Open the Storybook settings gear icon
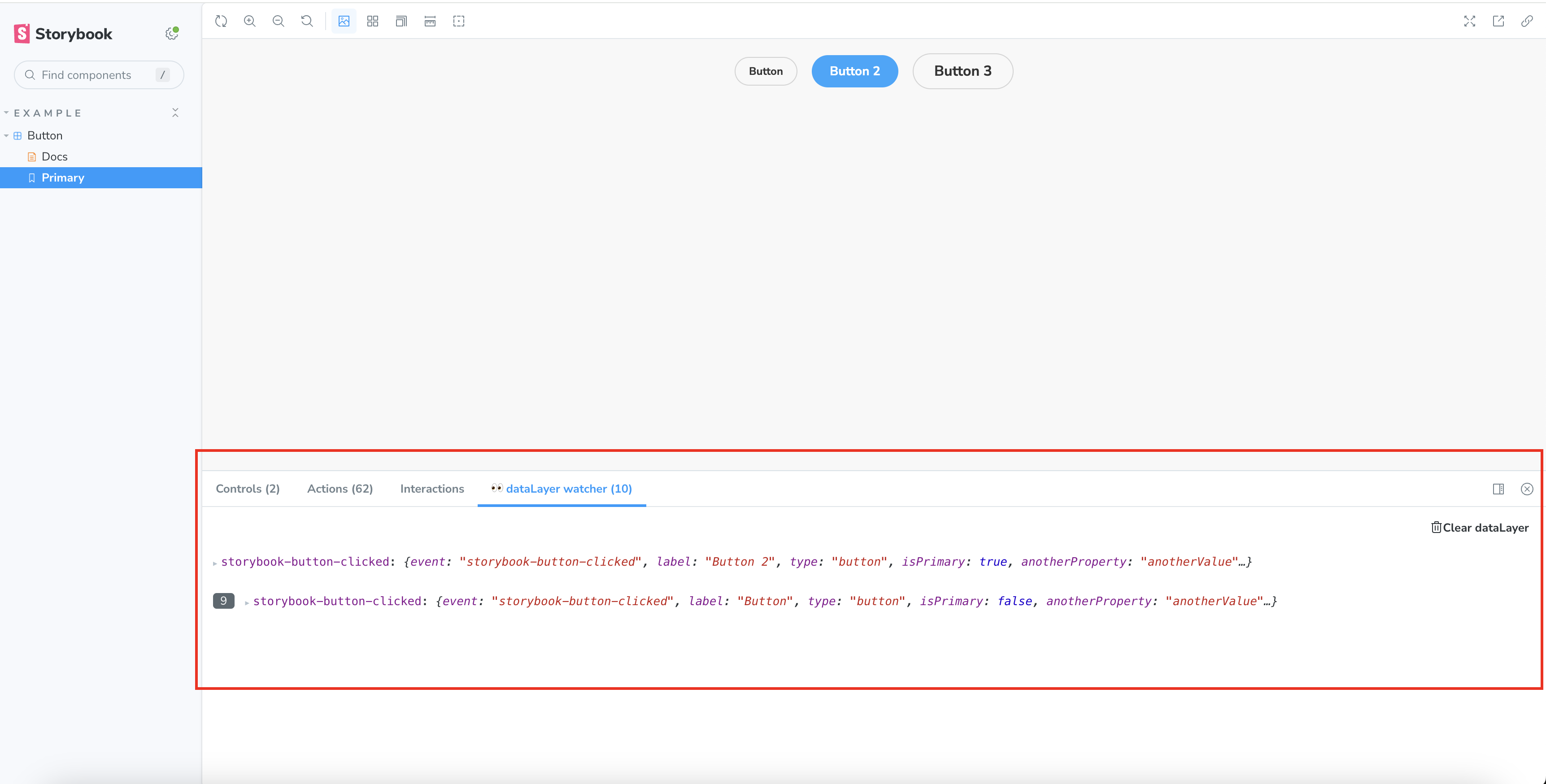This screenshot has width=1546, height=784. (172, 34)
